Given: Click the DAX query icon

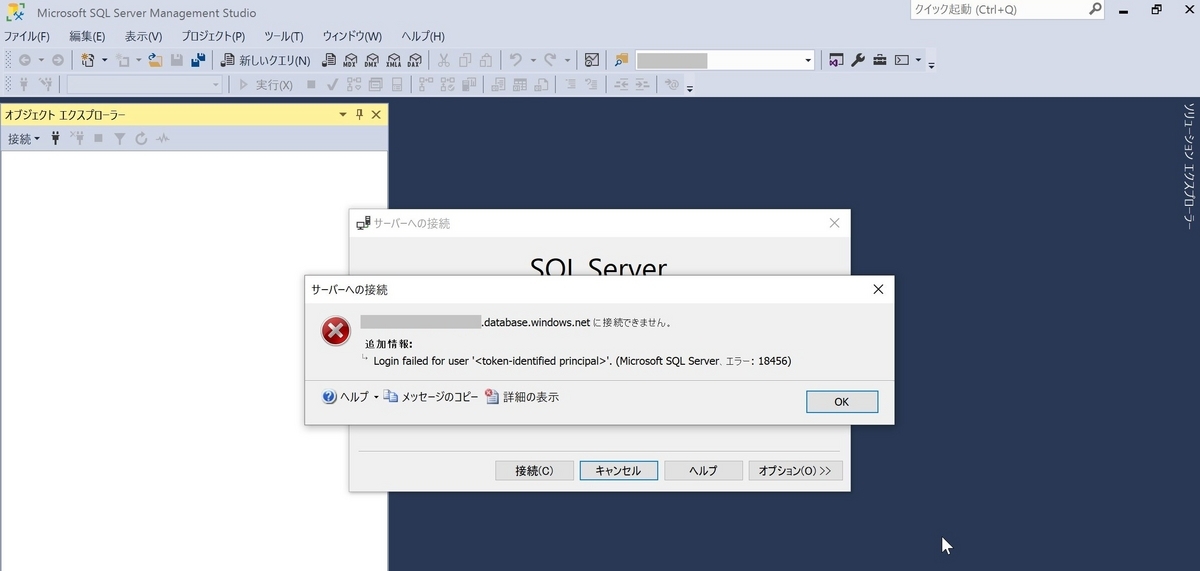Looking at the screenshot, I should tap(415, 60).
